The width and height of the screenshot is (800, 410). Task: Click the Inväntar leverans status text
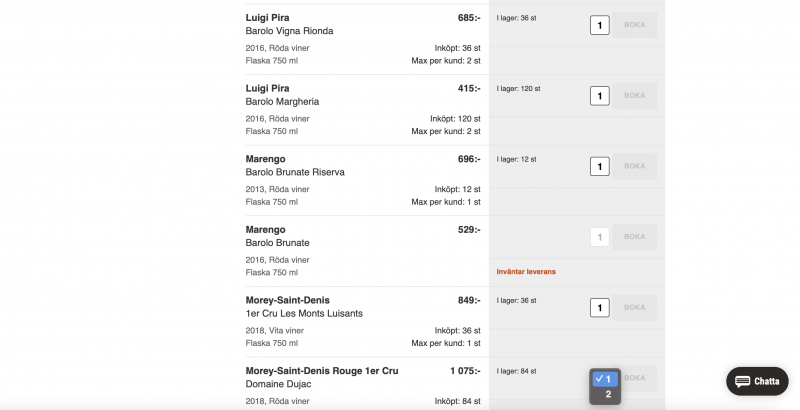526,272
